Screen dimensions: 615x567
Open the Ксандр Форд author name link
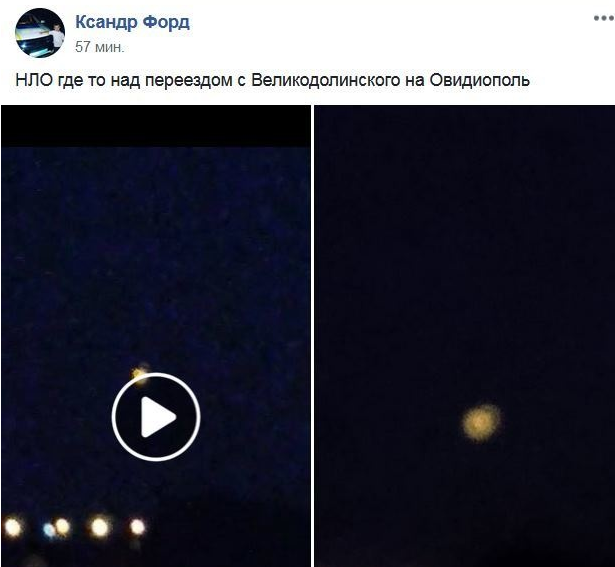132,22
